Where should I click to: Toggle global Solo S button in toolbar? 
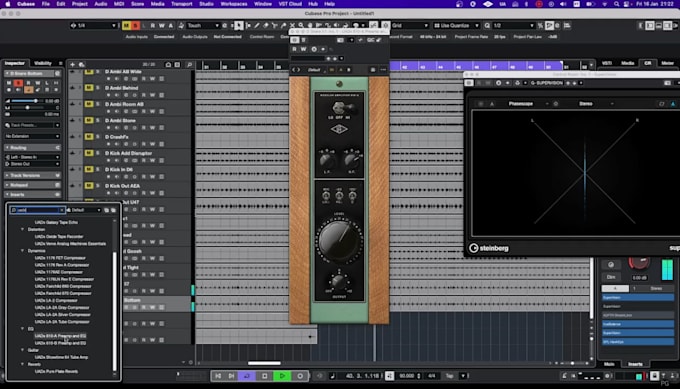click(x=135, y=26)
